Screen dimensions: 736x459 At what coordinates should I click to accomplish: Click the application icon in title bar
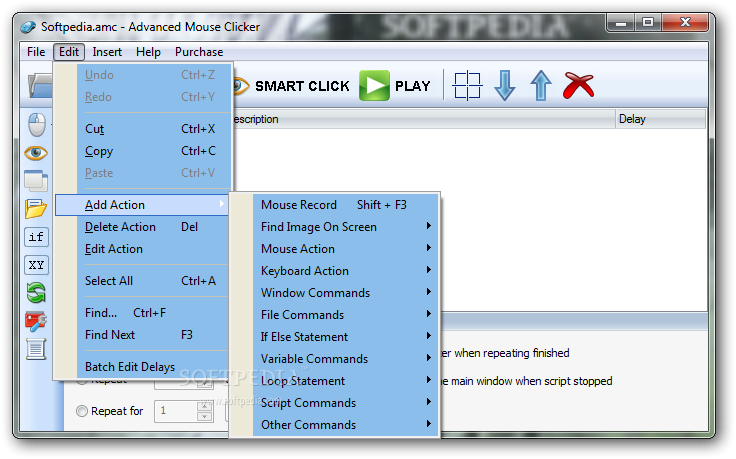click(28, 27)
